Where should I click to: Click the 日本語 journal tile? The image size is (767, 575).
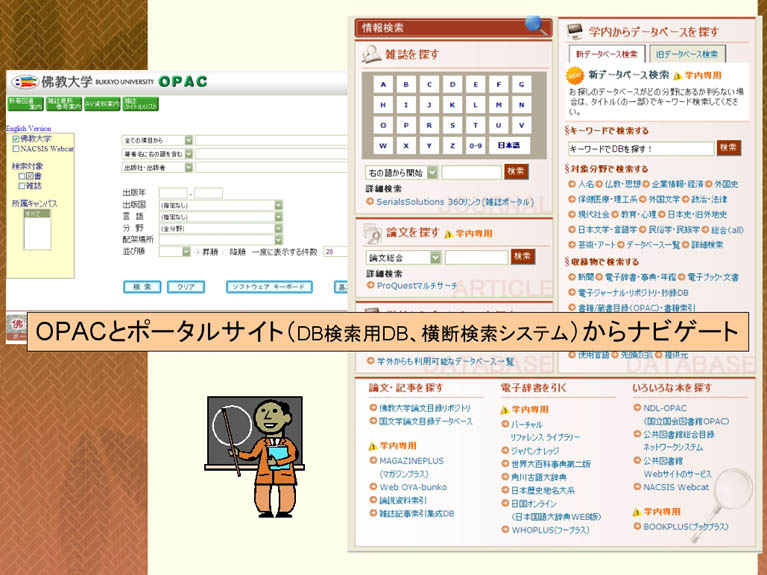point(509,145)
